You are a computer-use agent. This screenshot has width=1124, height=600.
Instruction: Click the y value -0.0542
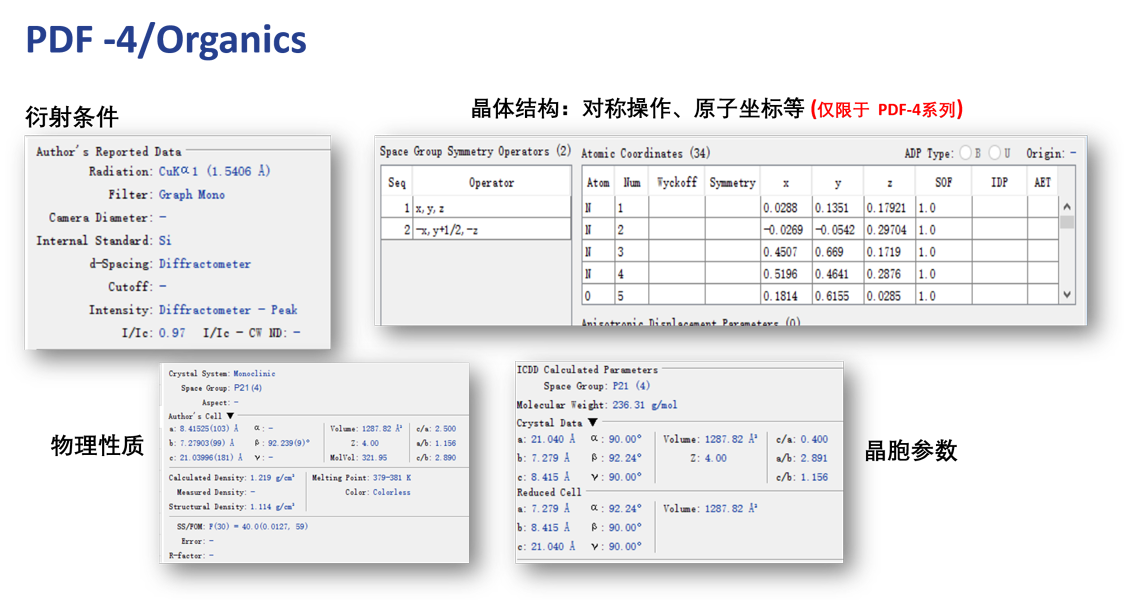pyautogui.click(x=834, y=230)
